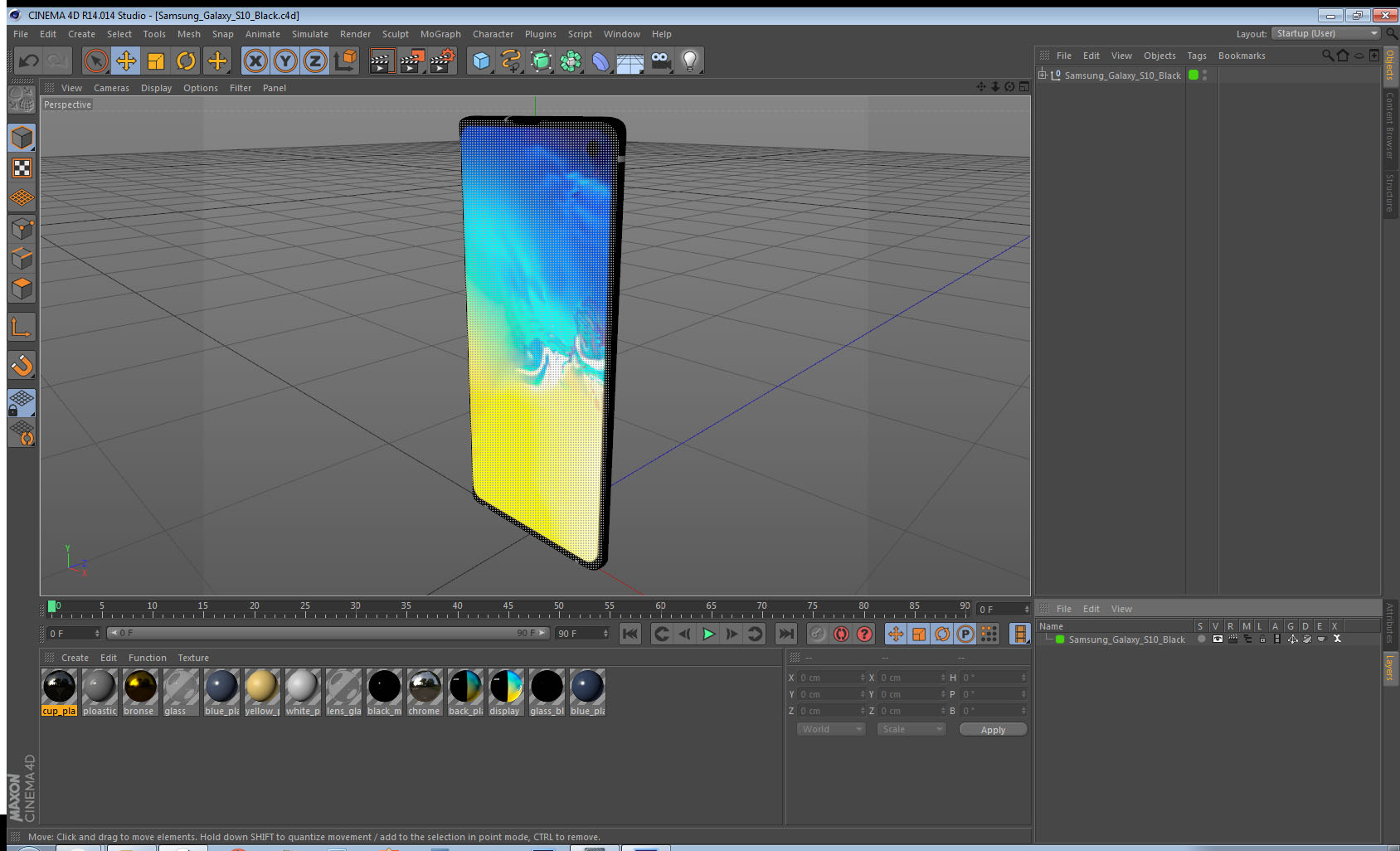Switch to Model mode
The height and width of the screenshot is (851, 1400).
tap(22, 138)
